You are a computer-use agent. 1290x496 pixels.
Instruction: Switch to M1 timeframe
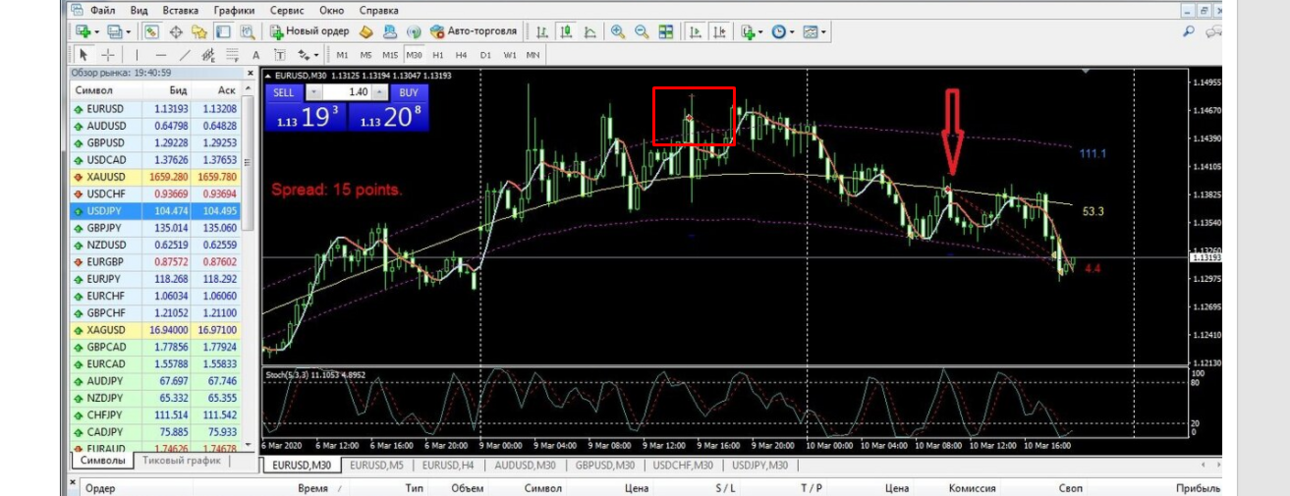pyautogui.click(x=342, y=55)
